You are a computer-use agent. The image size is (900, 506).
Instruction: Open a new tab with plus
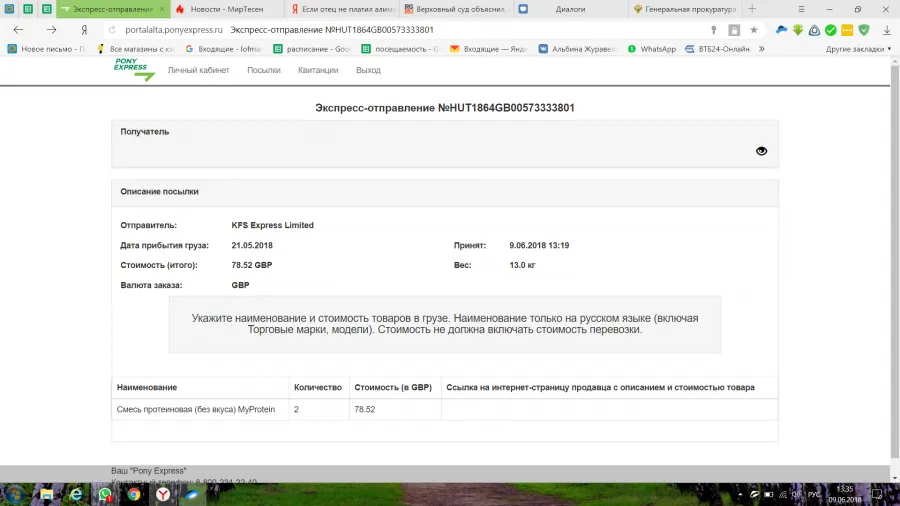point(752,9)
